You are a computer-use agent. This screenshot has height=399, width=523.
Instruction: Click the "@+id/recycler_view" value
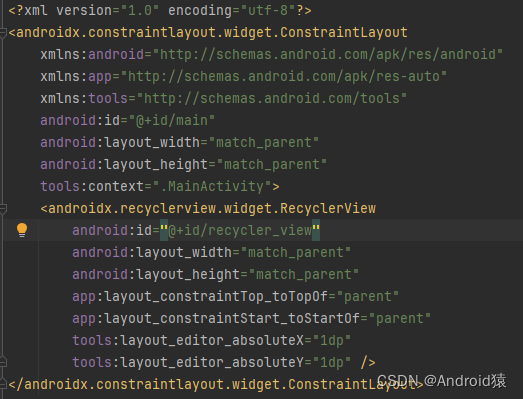pyautogui.click(x=240, y=231)
